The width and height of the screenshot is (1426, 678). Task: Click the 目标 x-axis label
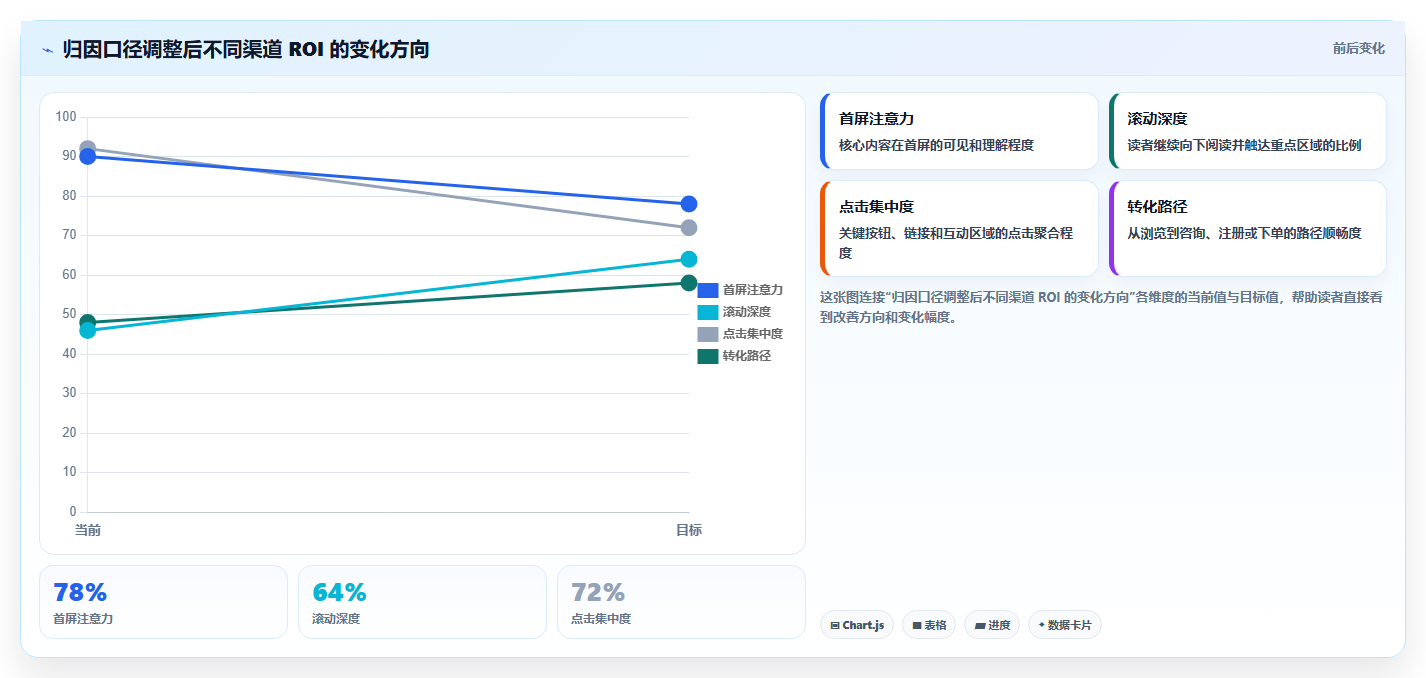(x=689, y=530)
